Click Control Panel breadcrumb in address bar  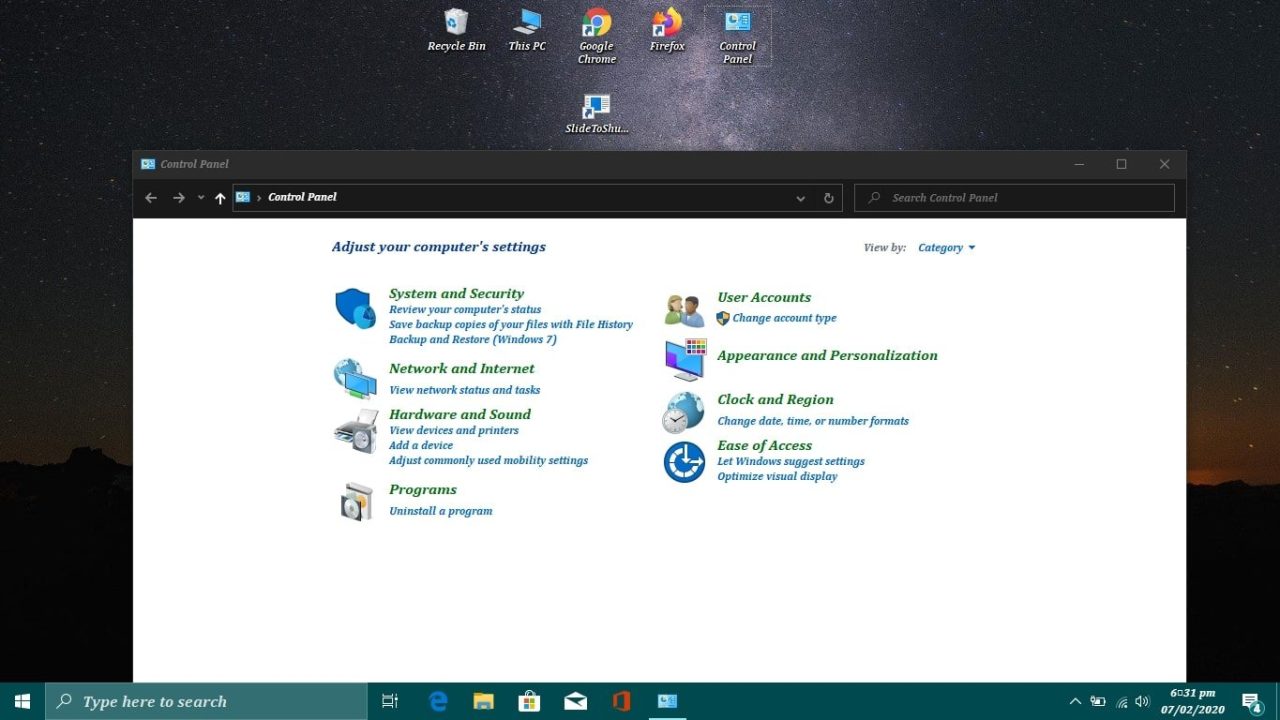tap(302, 197)
